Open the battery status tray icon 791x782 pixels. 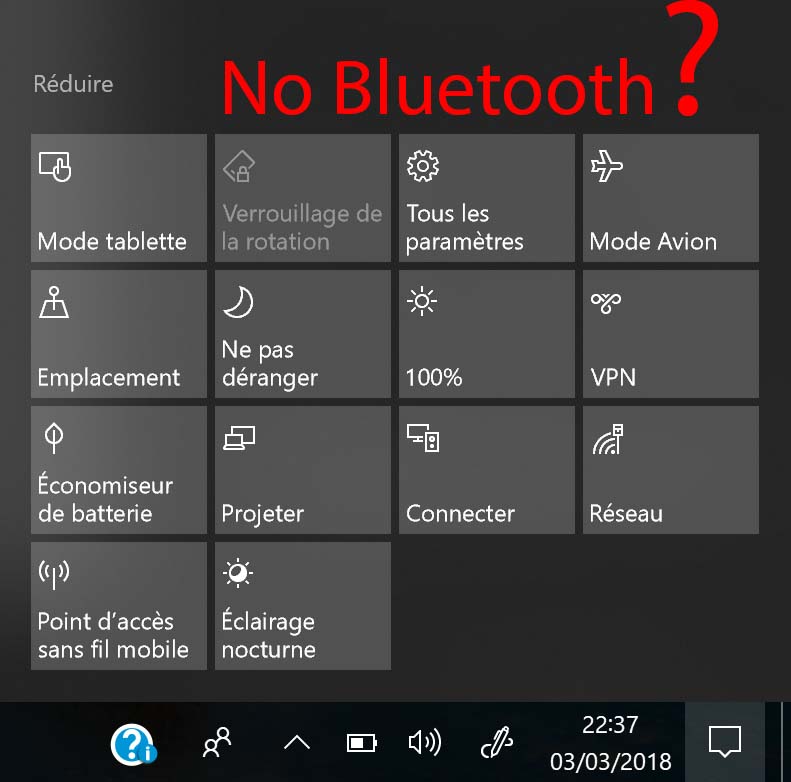click(362, 743)
